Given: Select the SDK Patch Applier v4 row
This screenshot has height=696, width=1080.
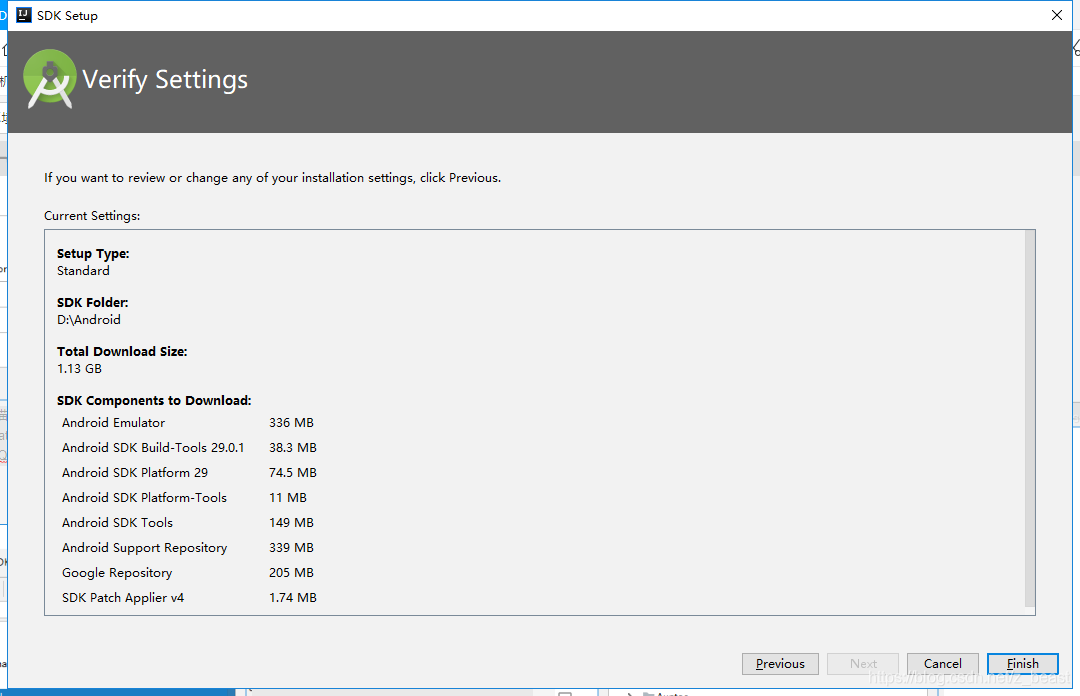Looking at the screenshot, I should point(189,597).
